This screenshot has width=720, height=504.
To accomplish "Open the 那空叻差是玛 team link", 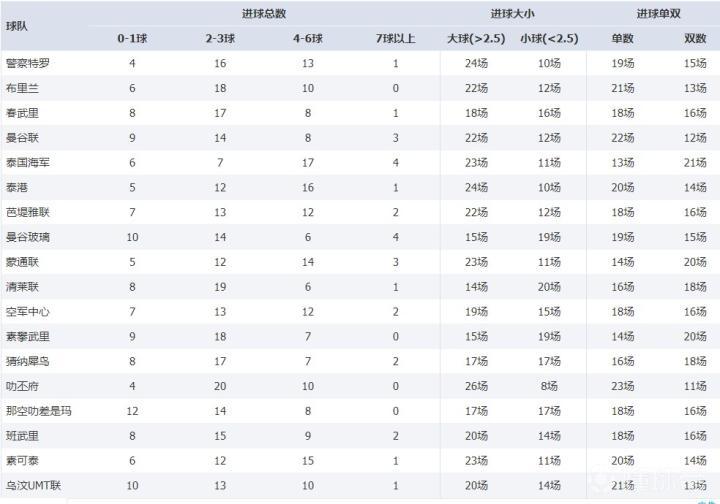I will point(36,410).
